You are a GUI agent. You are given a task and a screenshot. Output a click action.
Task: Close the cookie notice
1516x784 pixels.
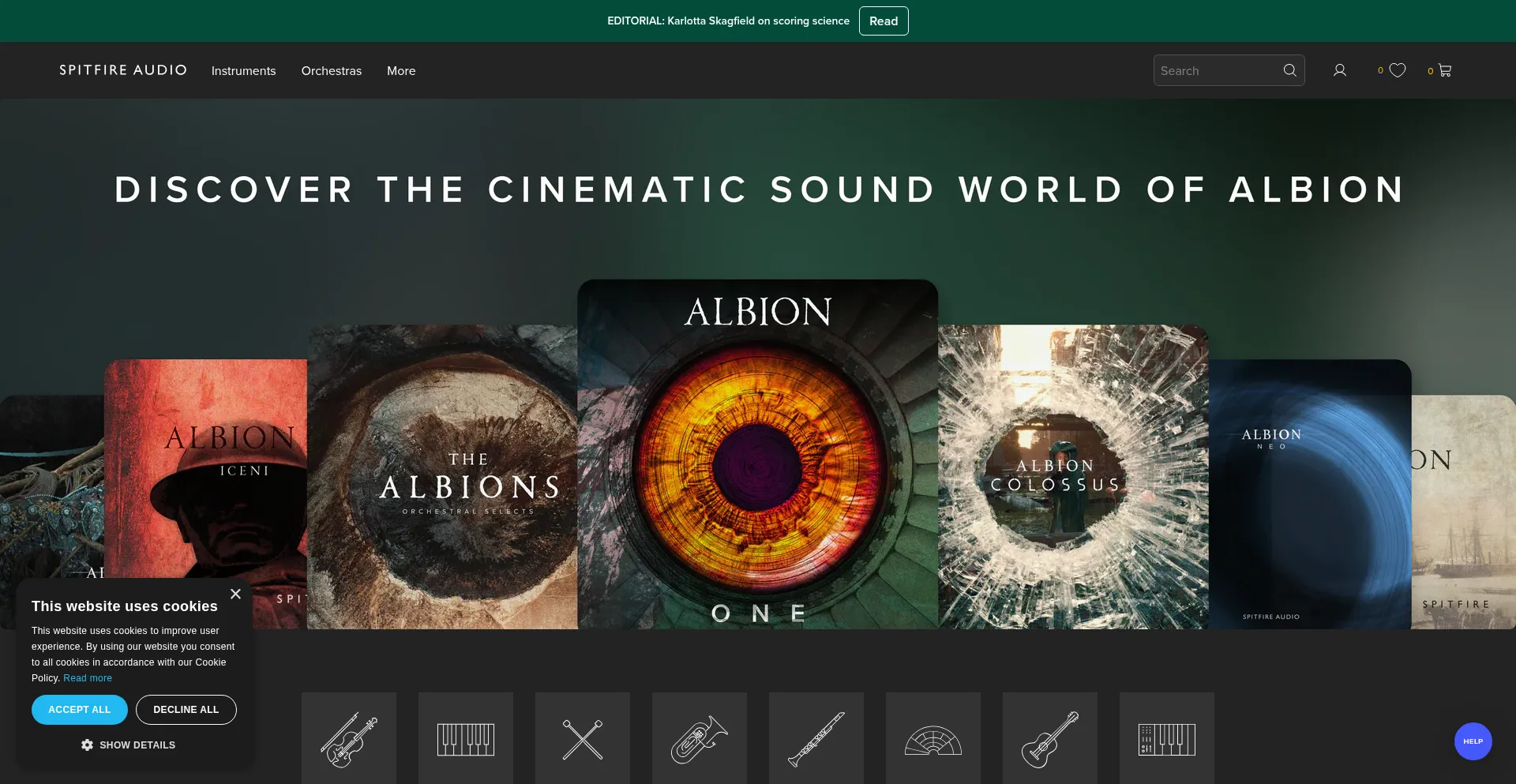235,594
